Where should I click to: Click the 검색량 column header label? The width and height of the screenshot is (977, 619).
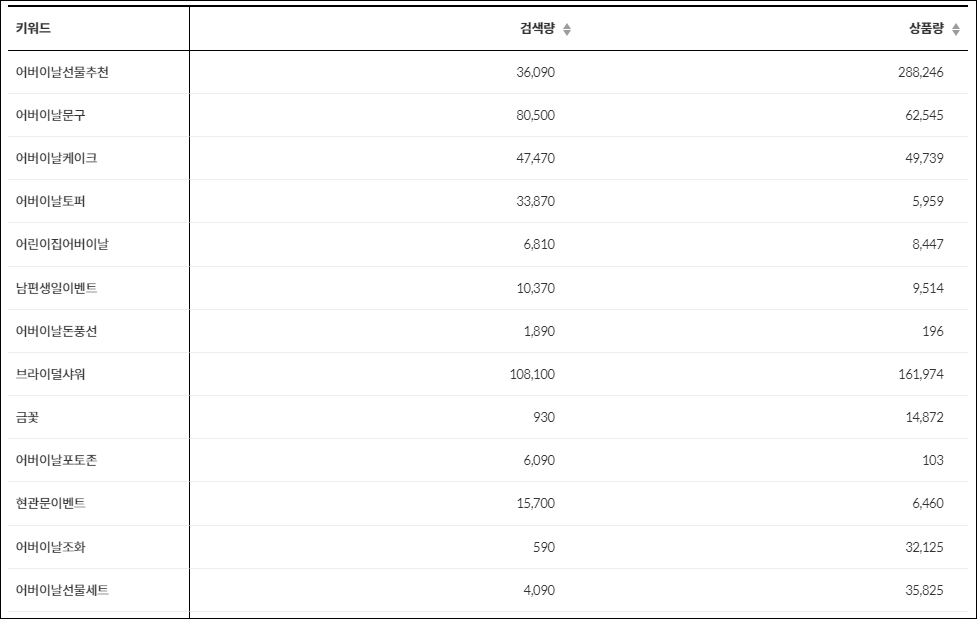click(x=537, y=28)
